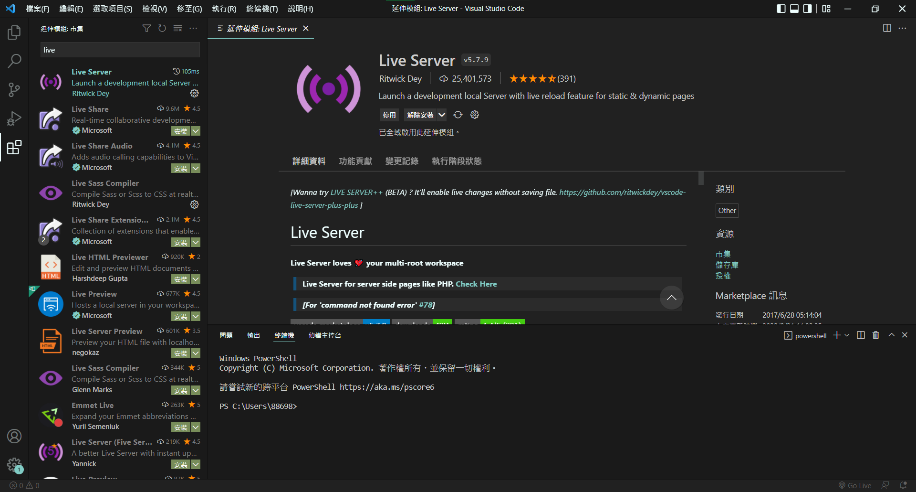Click the extension search box containing live
916x492 pixels.
pos(120,50)
